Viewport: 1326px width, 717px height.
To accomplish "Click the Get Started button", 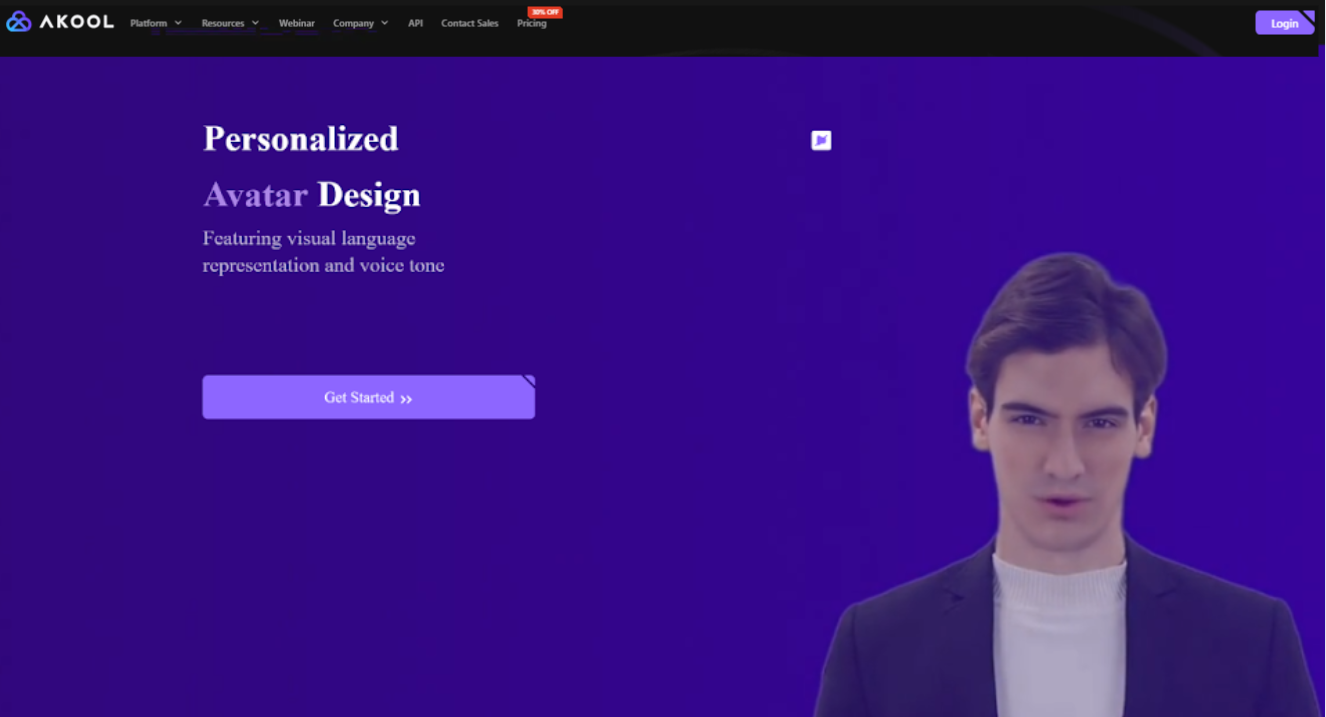I will point(368,397).
